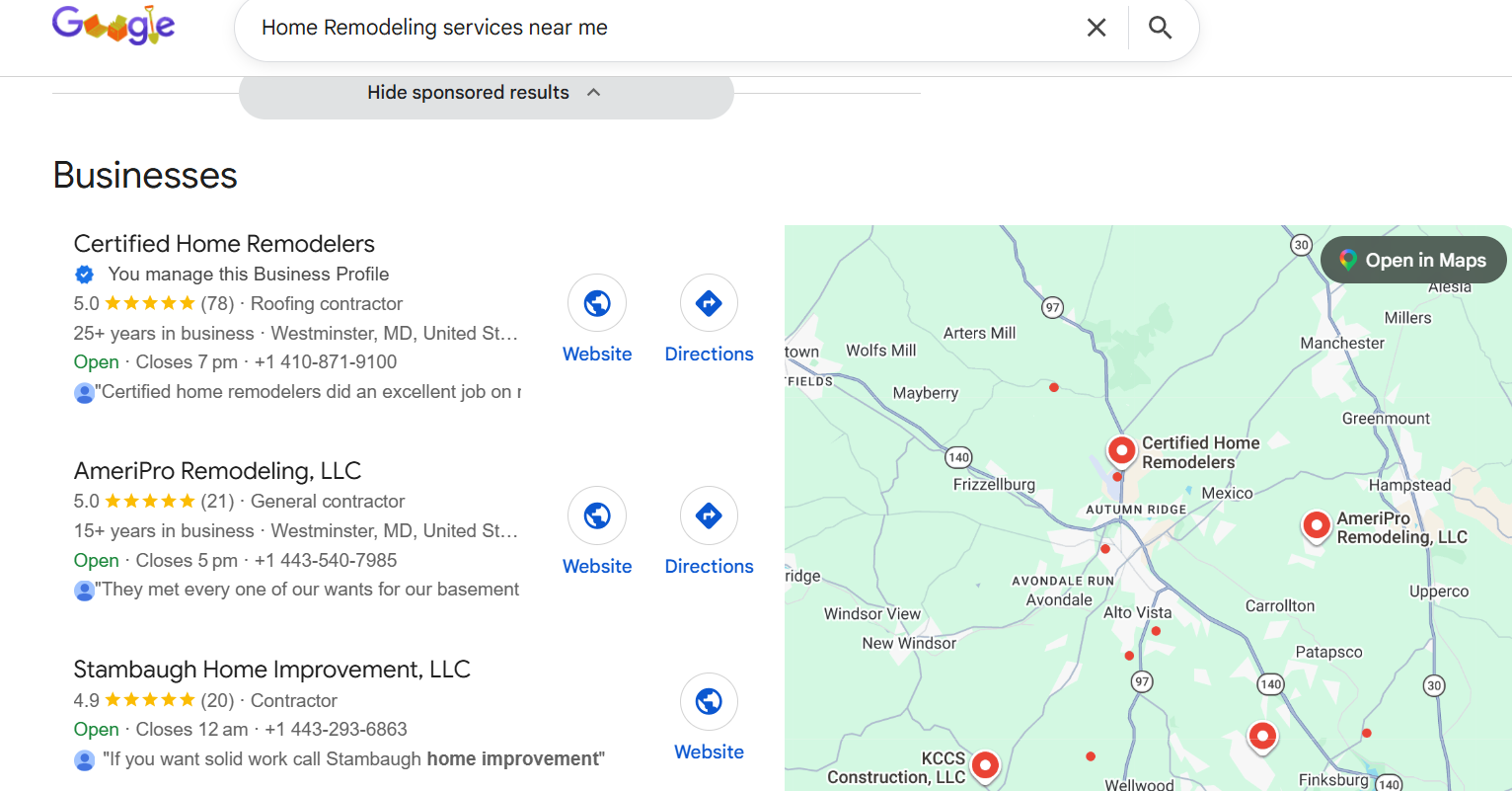This screenshot has width=1512, height=791.
Task: Click Website link under AmeriPro Remodeling
Action: tap(597, 567)
